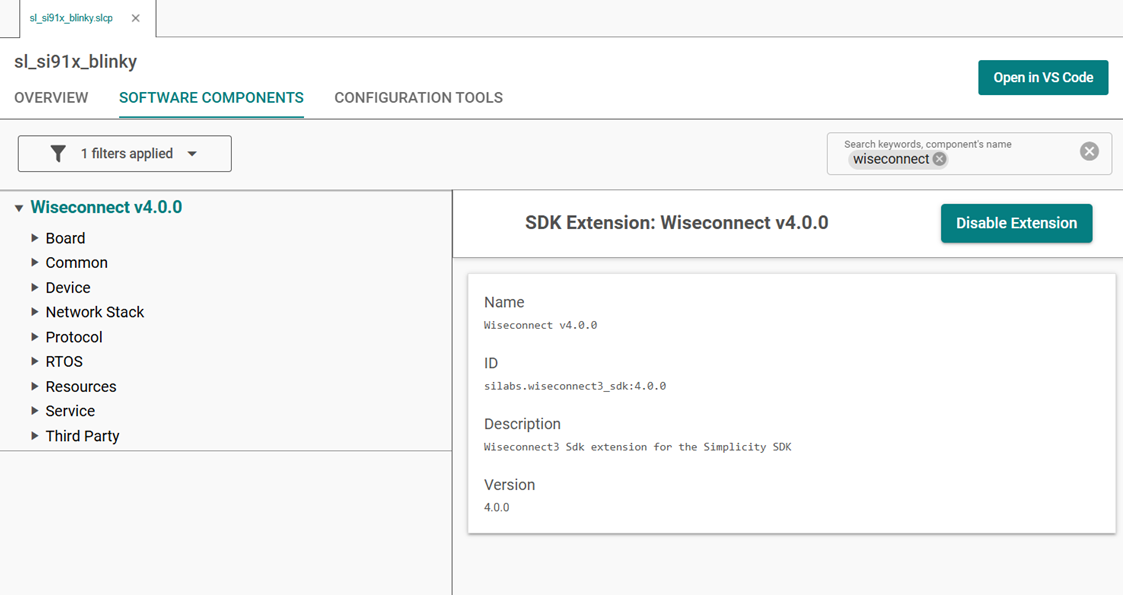
Task: Clear the search field using the circled X icon
Action: (x=1089, y=150)
